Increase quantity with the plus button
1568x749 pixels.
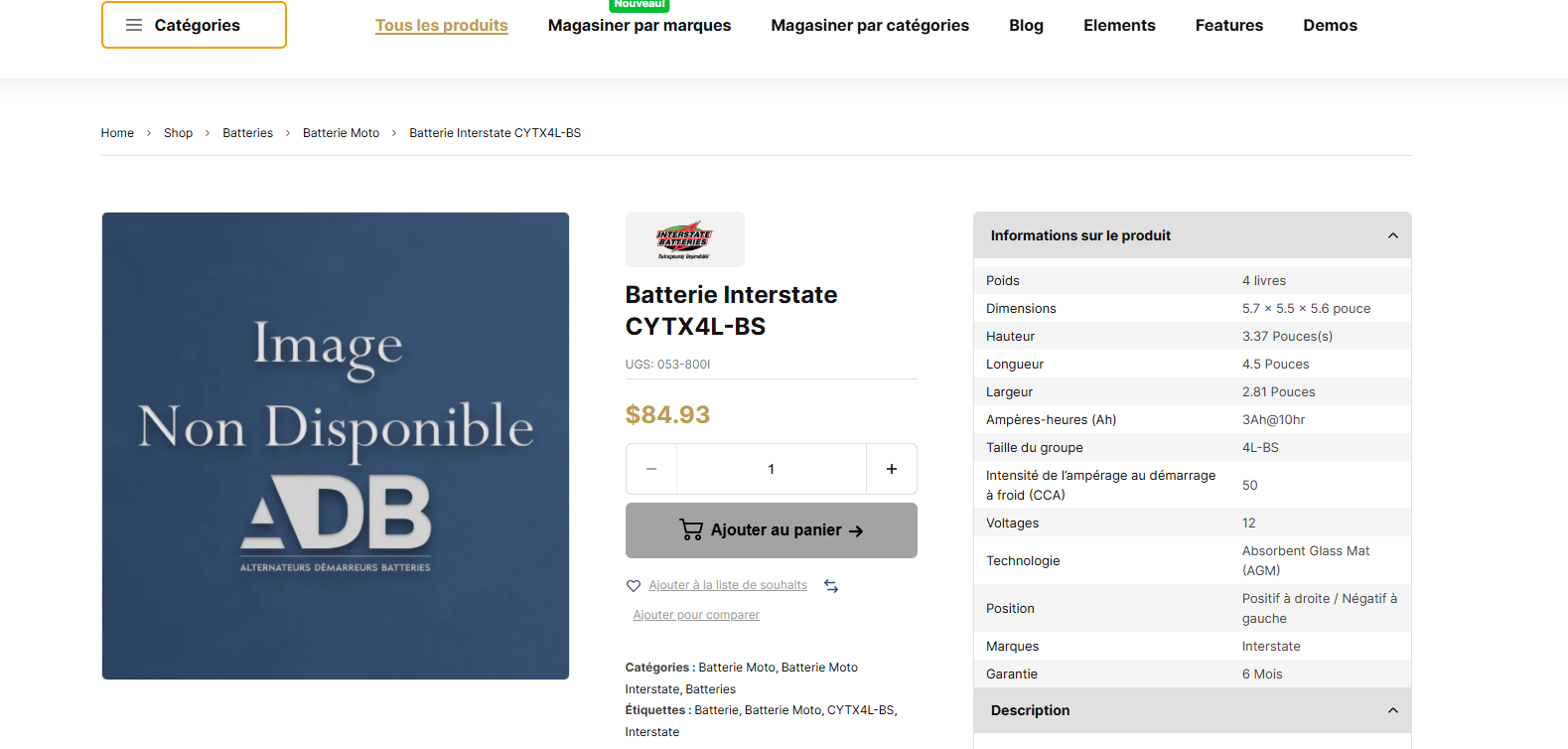tap(892, 469)
